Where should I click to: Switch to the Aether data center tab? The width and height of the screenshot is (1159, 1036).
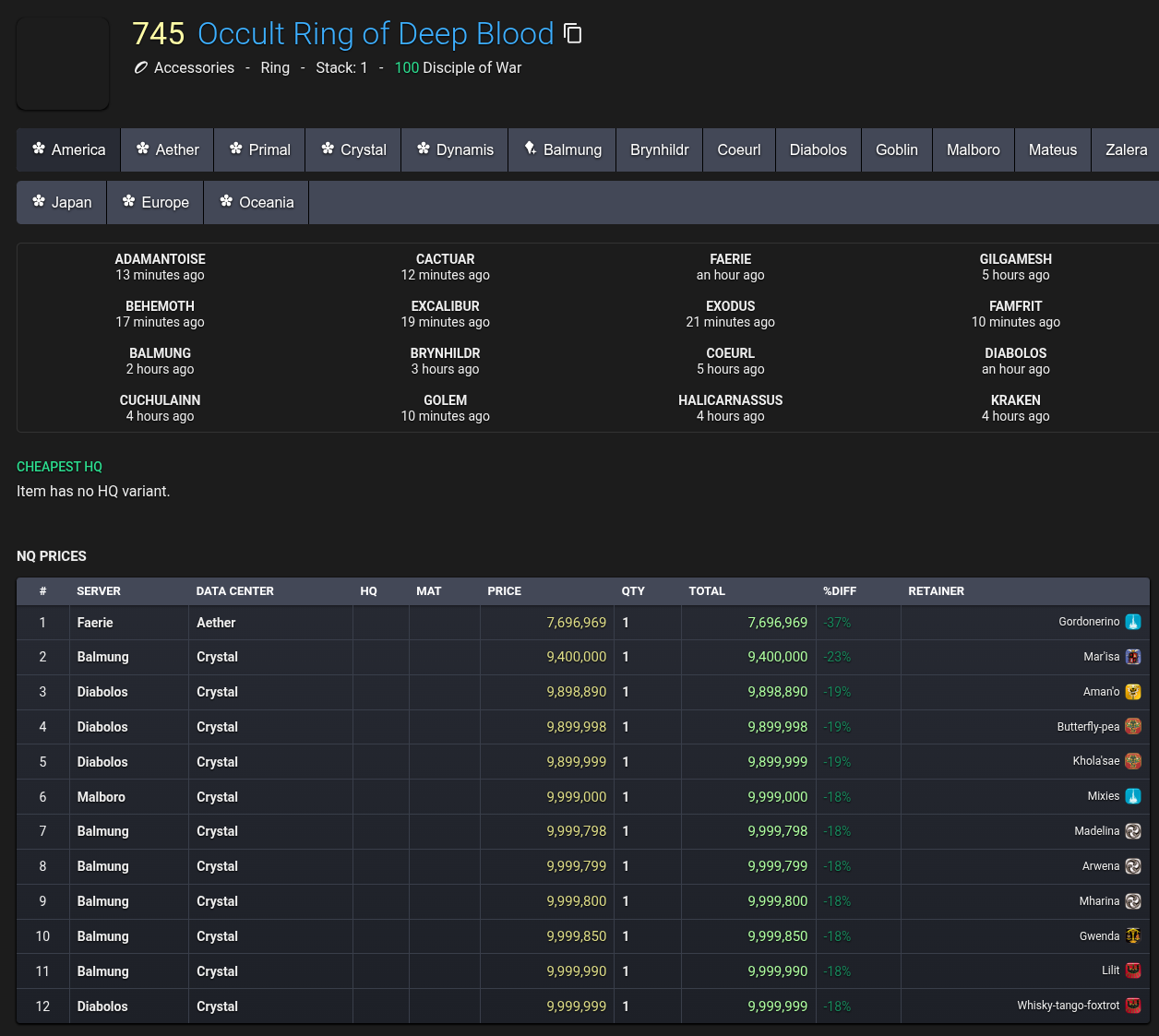pos(168,149)
